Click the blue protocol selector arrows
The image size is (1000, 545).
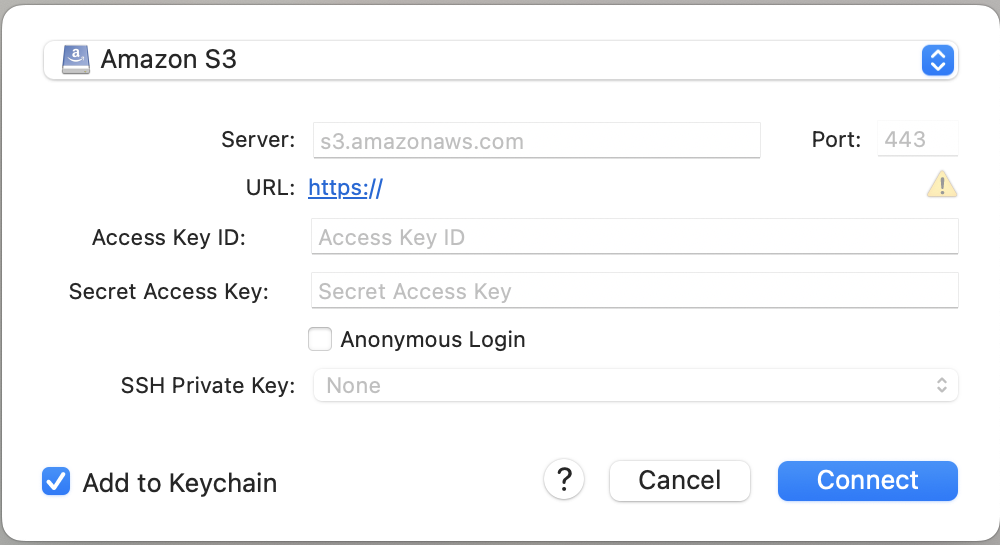tap(938, 61)
